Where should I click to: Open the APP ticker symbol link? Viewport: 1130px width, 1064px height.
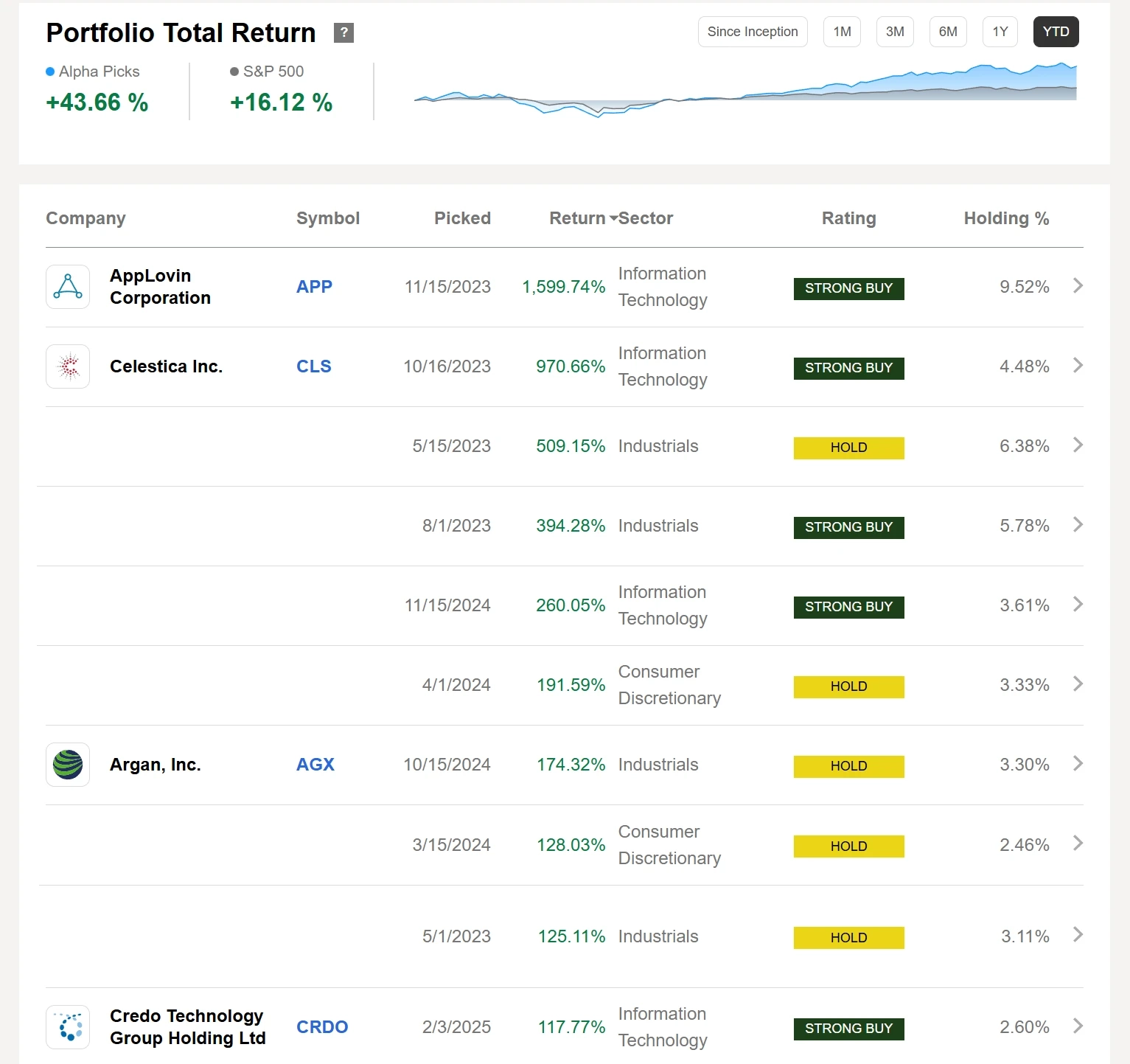314,287
